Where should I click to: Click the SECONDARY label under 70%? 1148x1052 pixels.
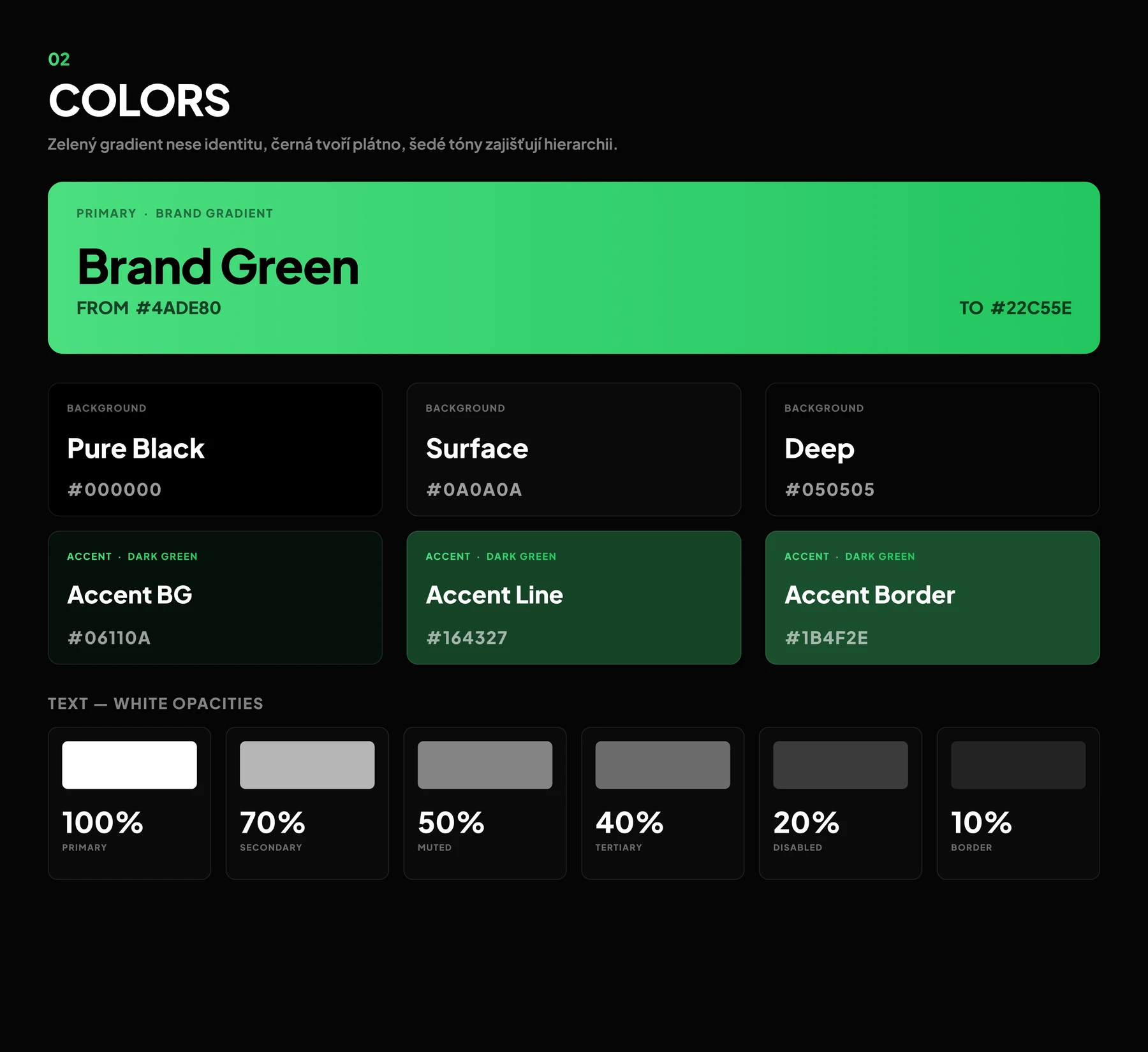point(271,847)
